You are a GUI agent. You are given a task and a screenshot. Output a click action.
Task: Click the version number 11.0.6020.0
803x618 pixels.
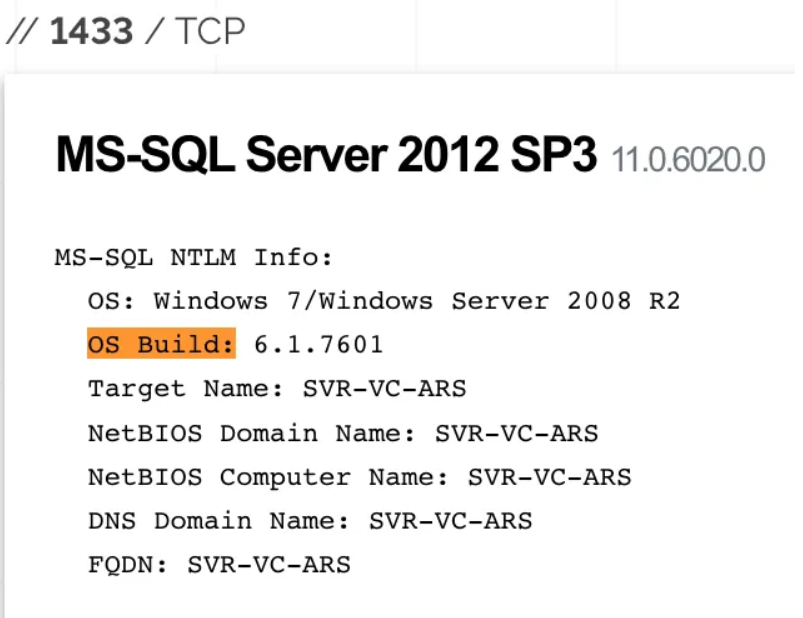point(688,160)
